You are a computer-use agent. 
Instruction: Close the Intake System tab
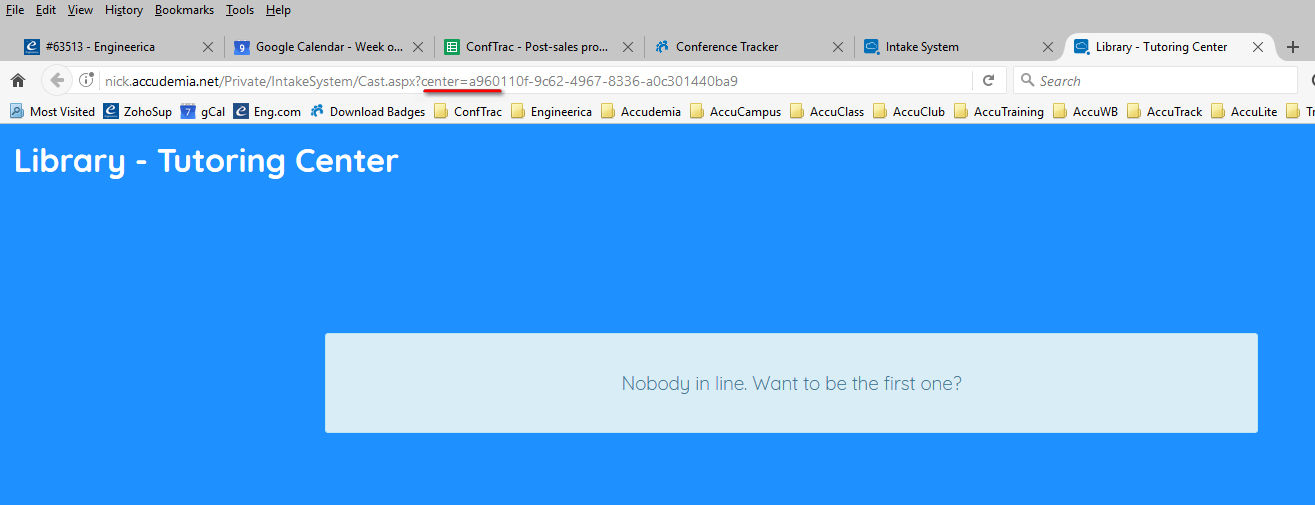1048,47
